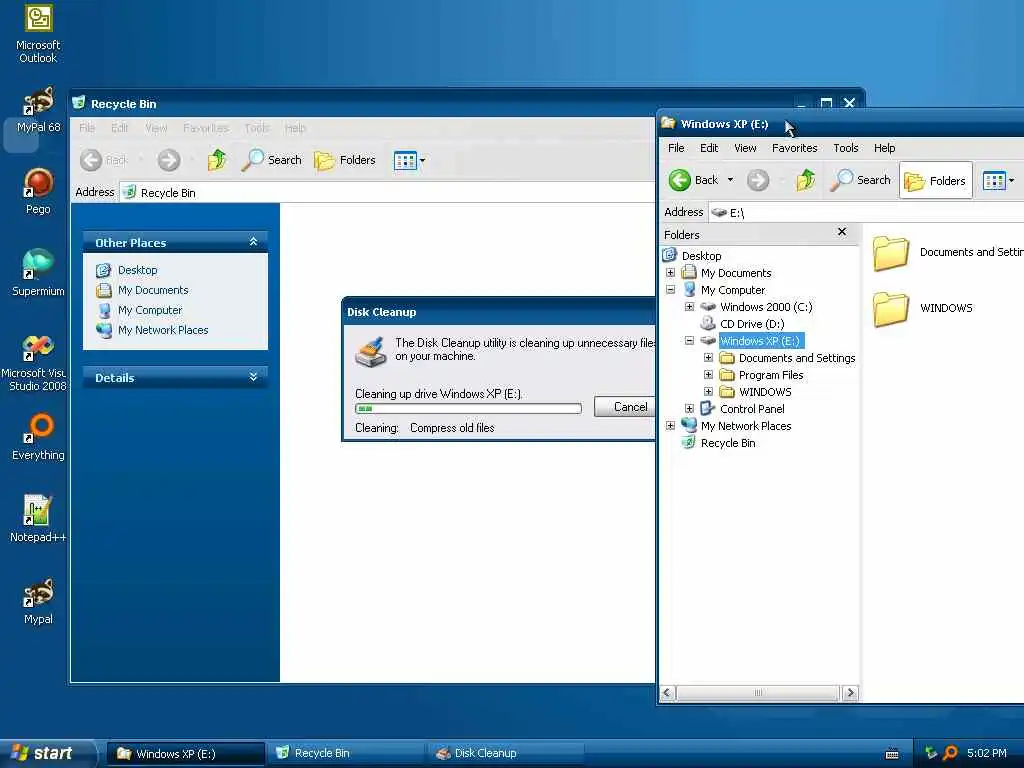Launch Supermium browser shortcut
The width and height of the screenshot is (1024, 768).
[38, 273]
